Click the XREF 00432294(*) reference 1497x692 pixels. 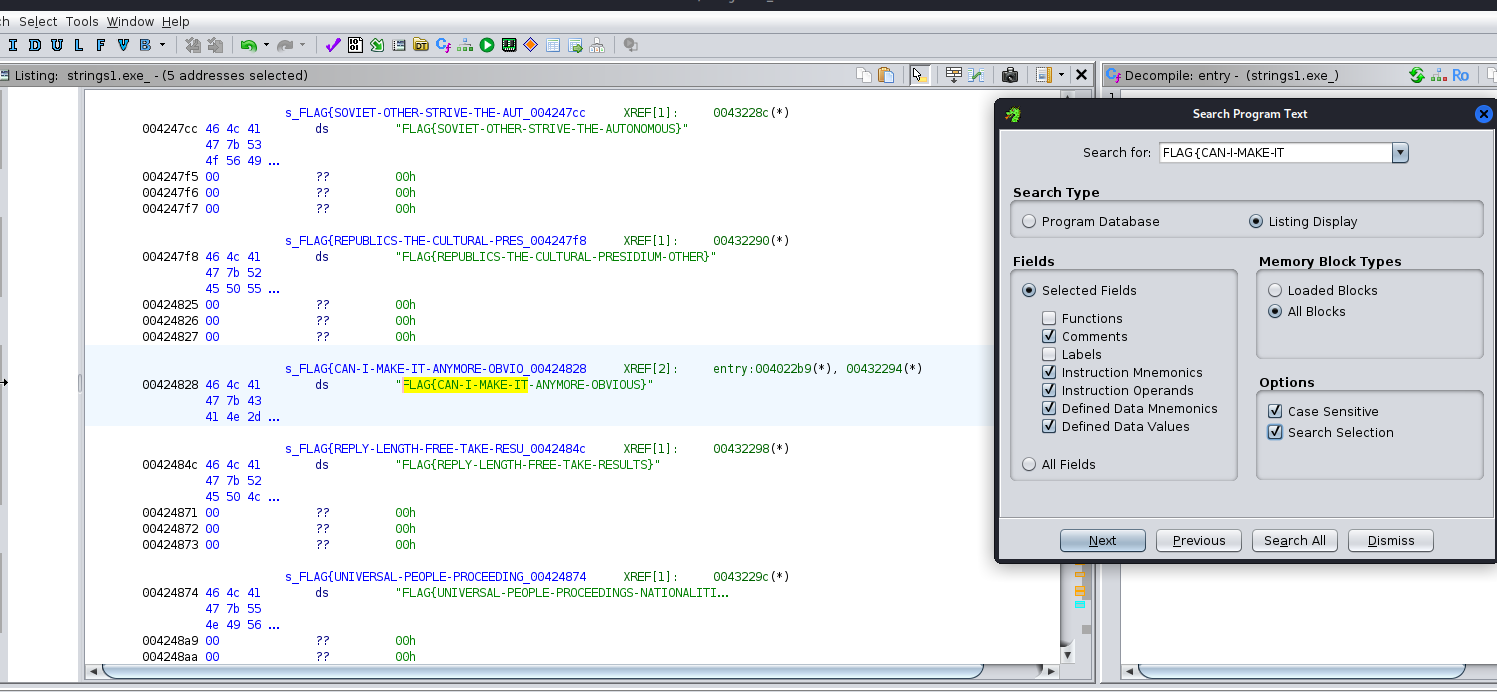(884, 369)
